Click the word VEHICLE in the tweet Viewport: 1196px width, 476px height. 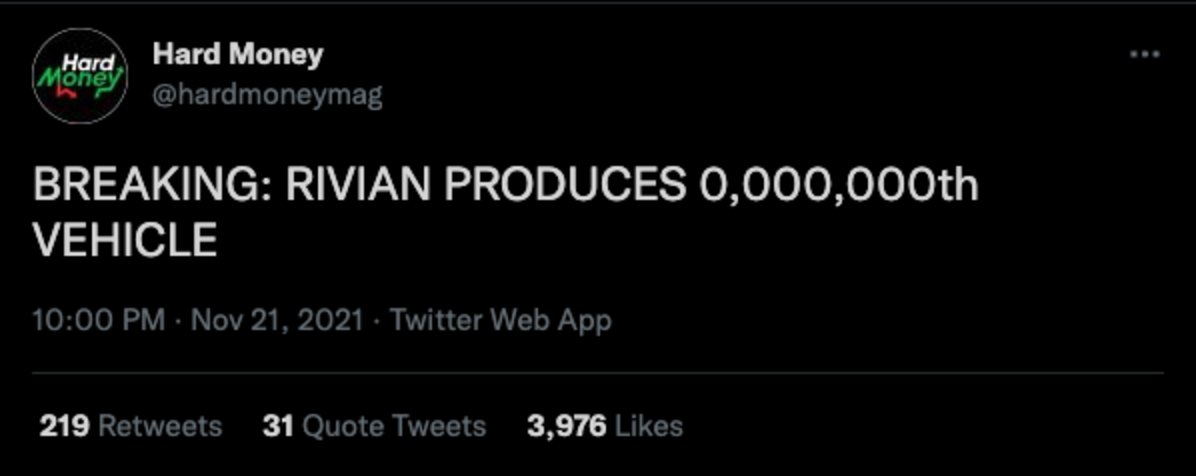click(x=125, y=240)
